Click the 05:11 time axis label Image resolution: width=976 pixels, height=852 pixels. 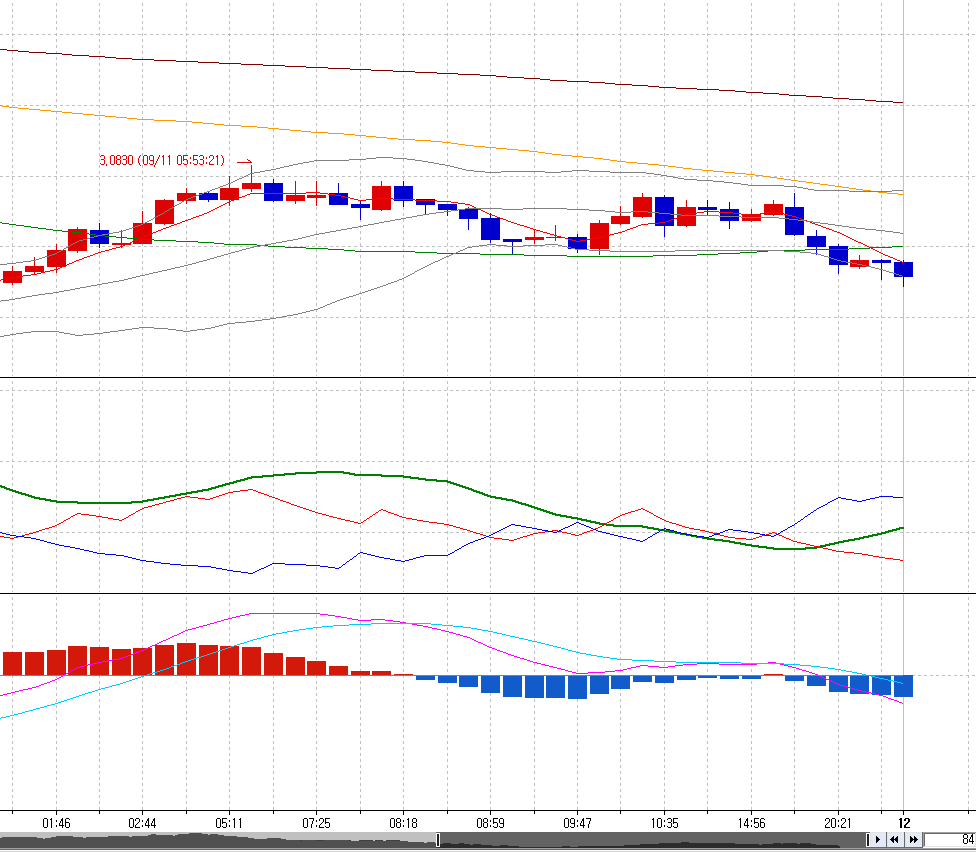229,823
